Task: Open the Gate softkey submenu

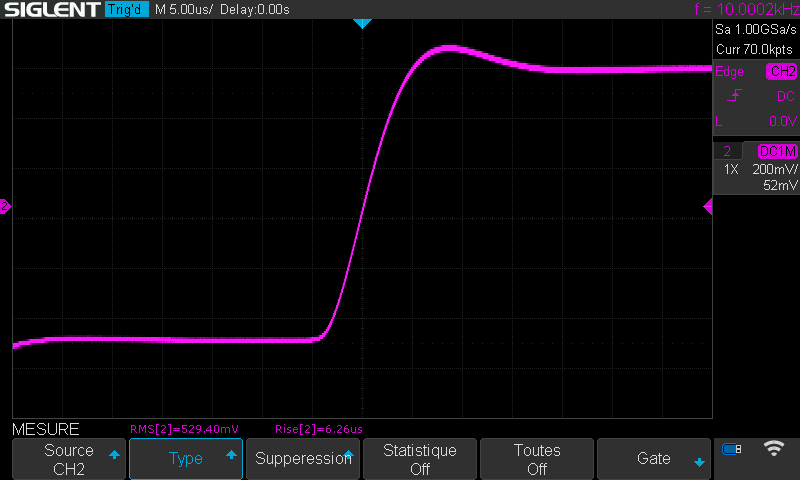Action: tap(654, 459)
